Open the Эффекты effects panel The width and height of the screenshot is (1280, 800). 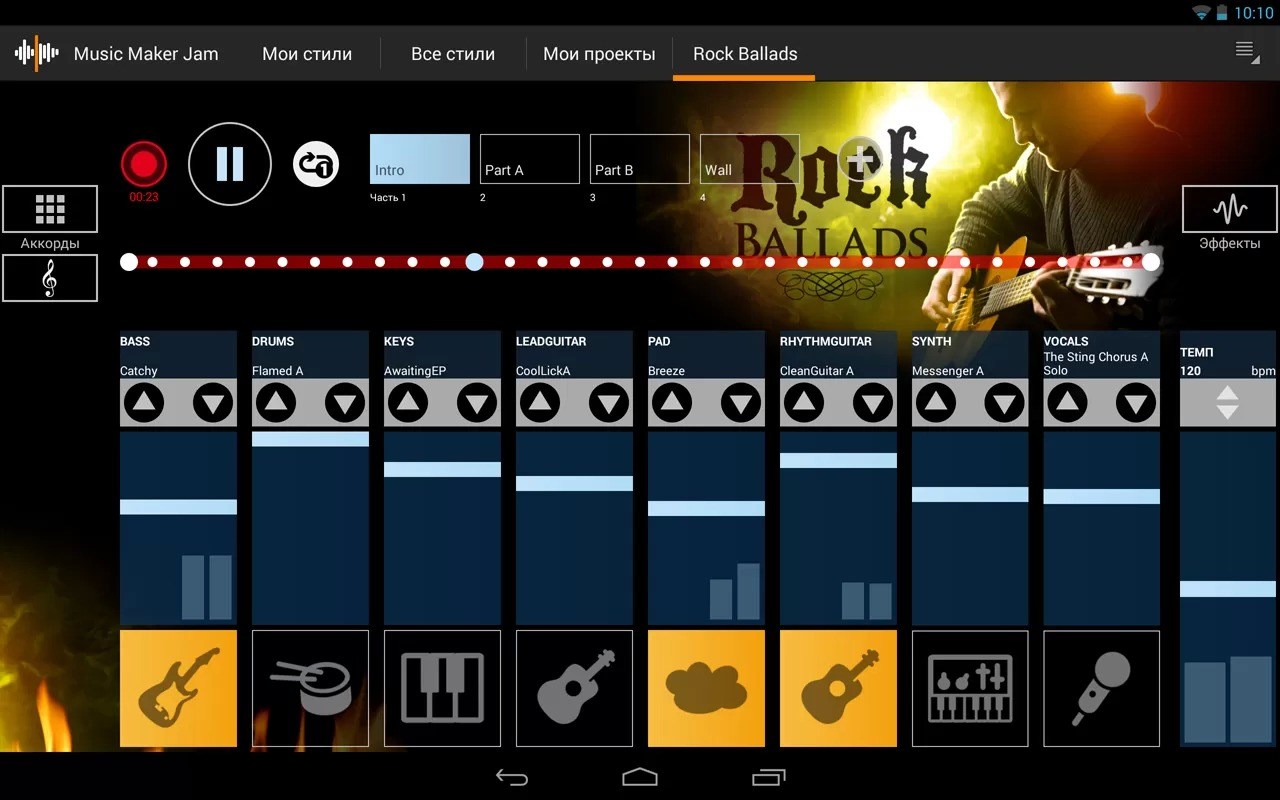(x=1230, y=209)
